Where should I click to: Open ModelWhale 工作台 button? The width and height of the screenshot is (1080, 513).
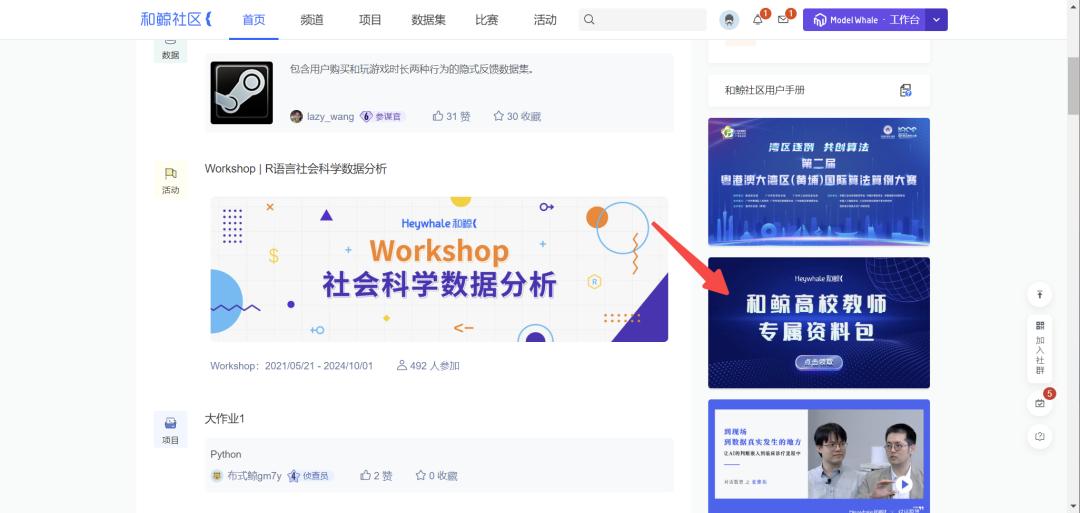[x=864, y=20]
